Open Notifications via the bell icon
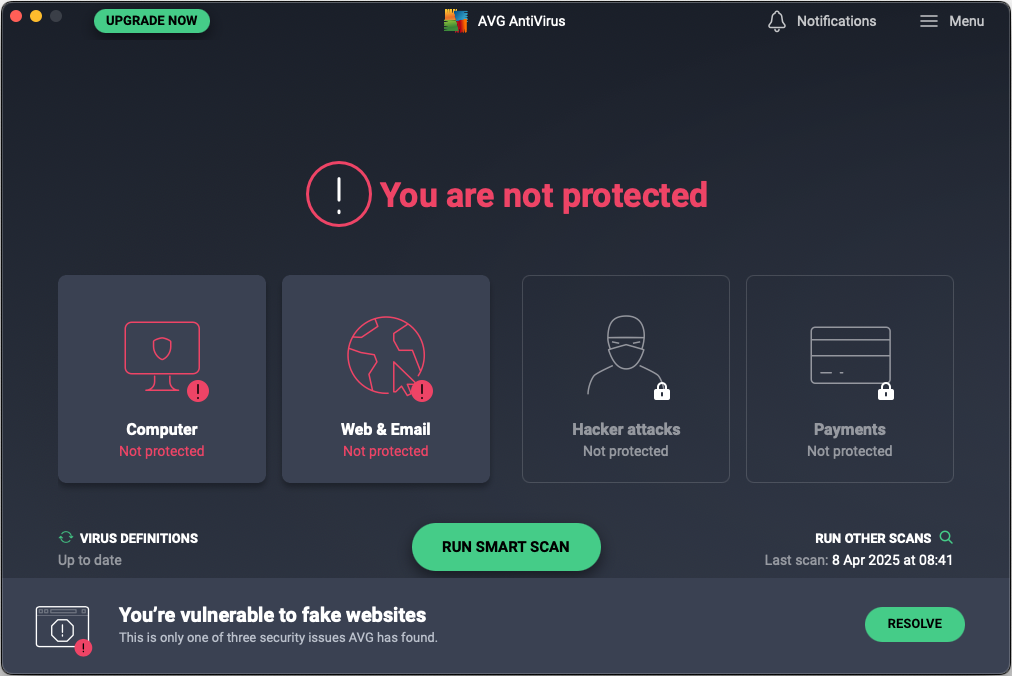This screenshot has height=676, width=1012. coord(776,20)
